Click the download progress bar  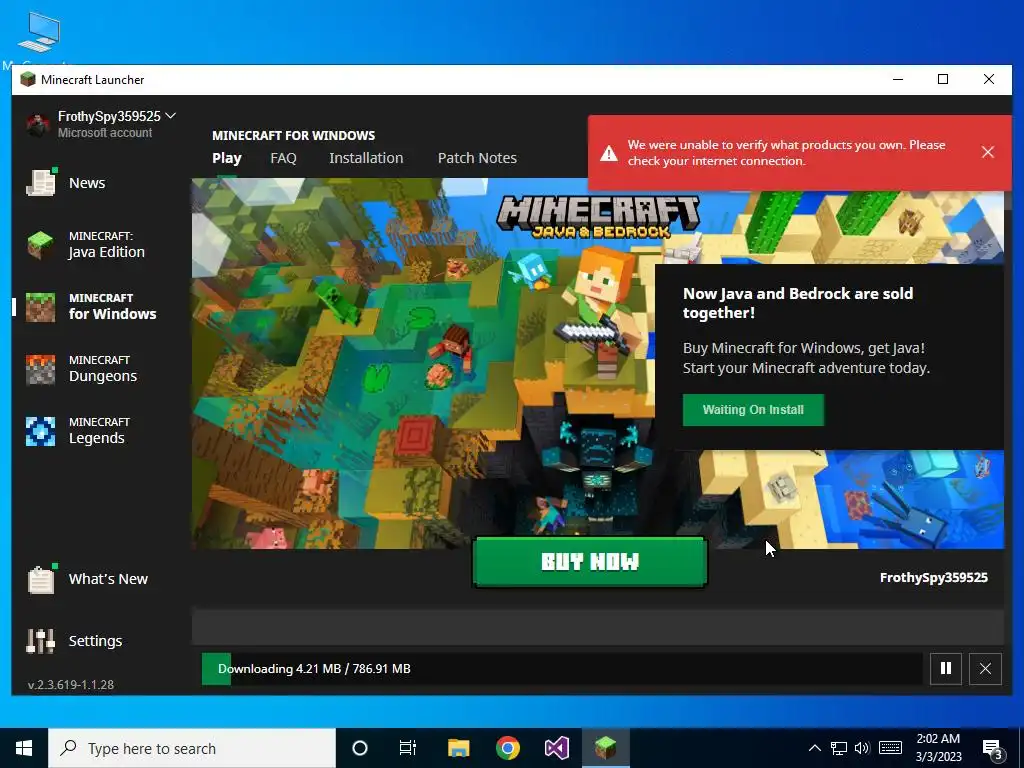pos(562,668)
